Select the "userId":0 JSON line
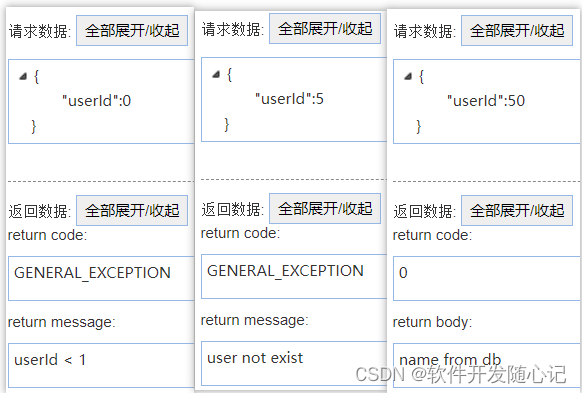This screenshot has height=393, width=582. 97,101
